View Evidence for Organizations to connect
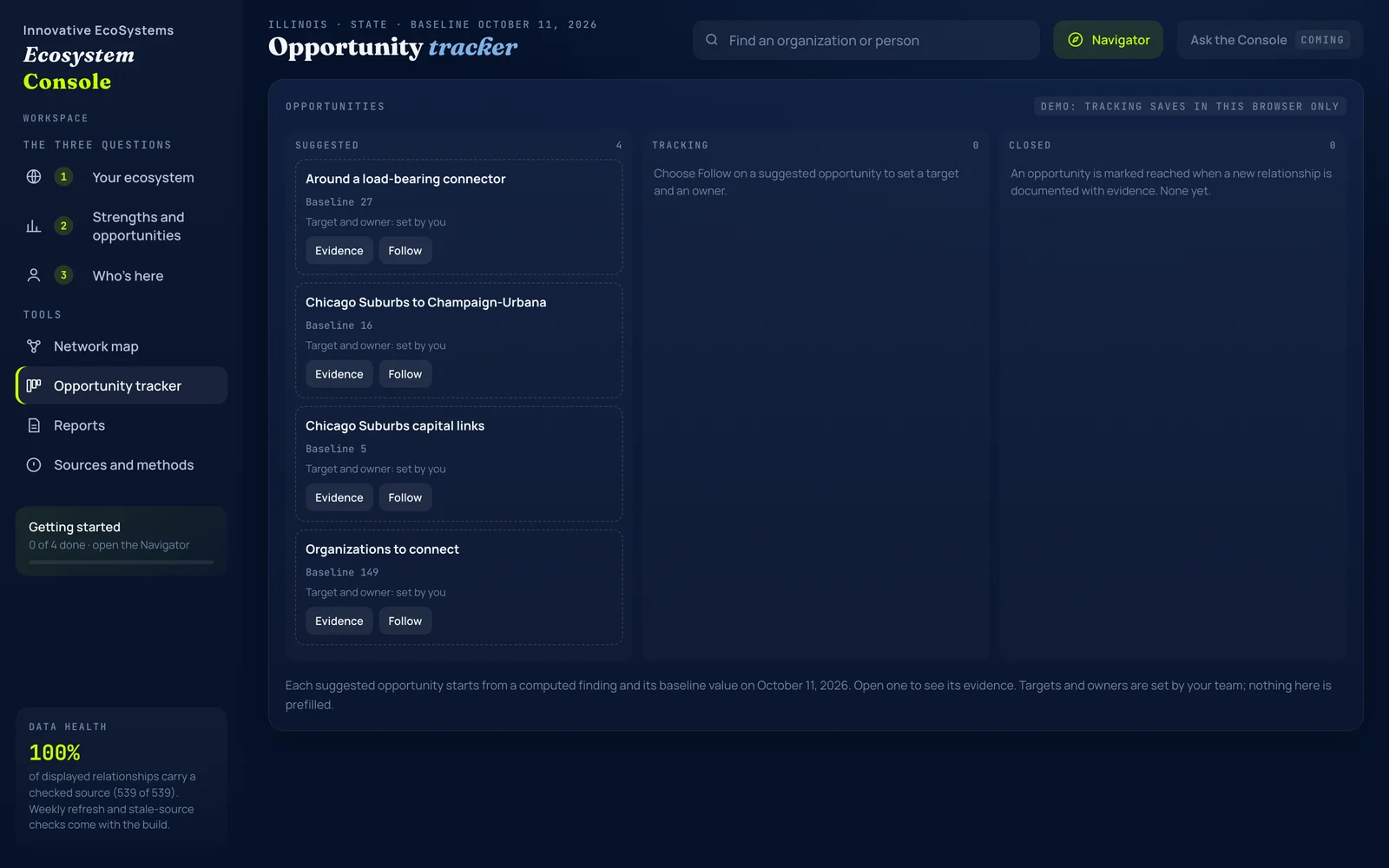Viewport: 1389px width, 868px height. tap(339, 621)
